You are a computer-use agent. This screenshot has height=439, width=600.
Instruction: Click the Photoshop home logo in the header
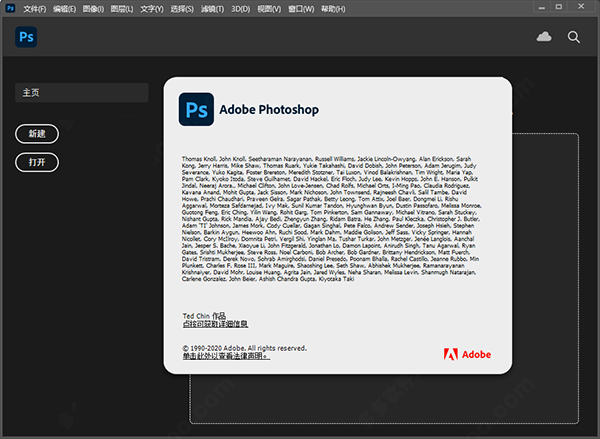point(26,37)
